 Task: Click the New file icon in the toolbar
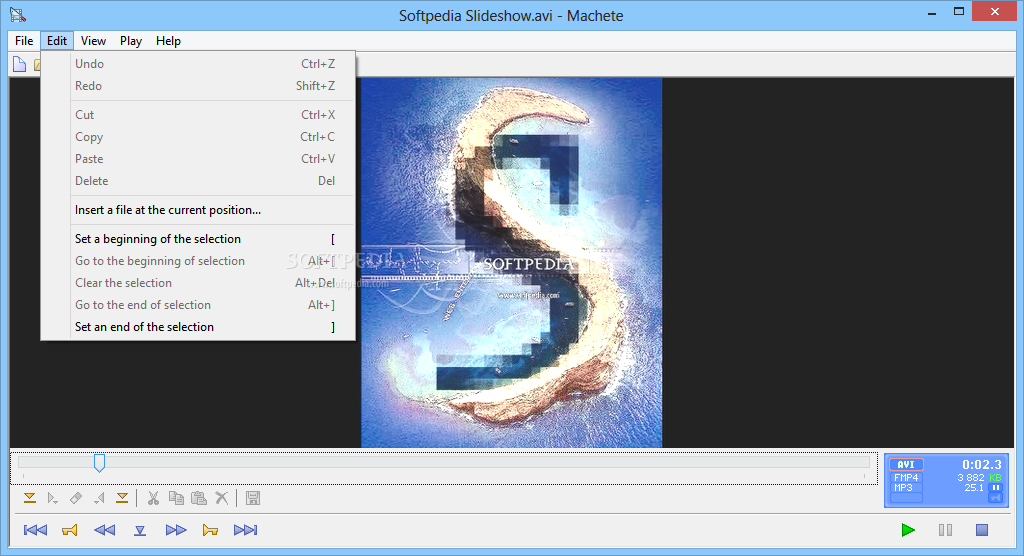20,64
